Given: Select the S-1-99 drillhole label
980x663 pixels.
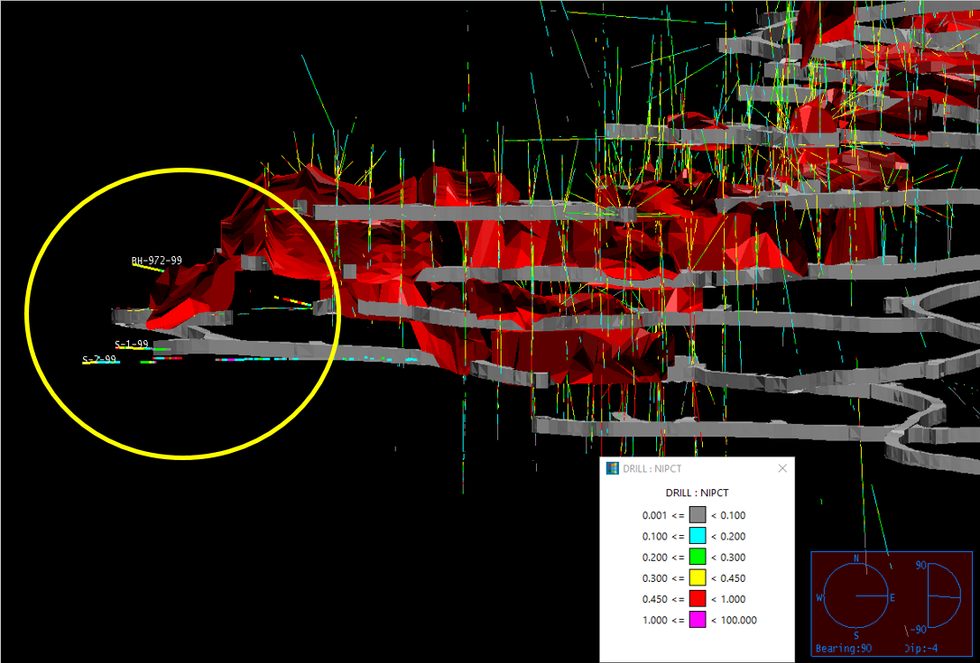Looking at the screenshot, I should (x=131, y=344).
